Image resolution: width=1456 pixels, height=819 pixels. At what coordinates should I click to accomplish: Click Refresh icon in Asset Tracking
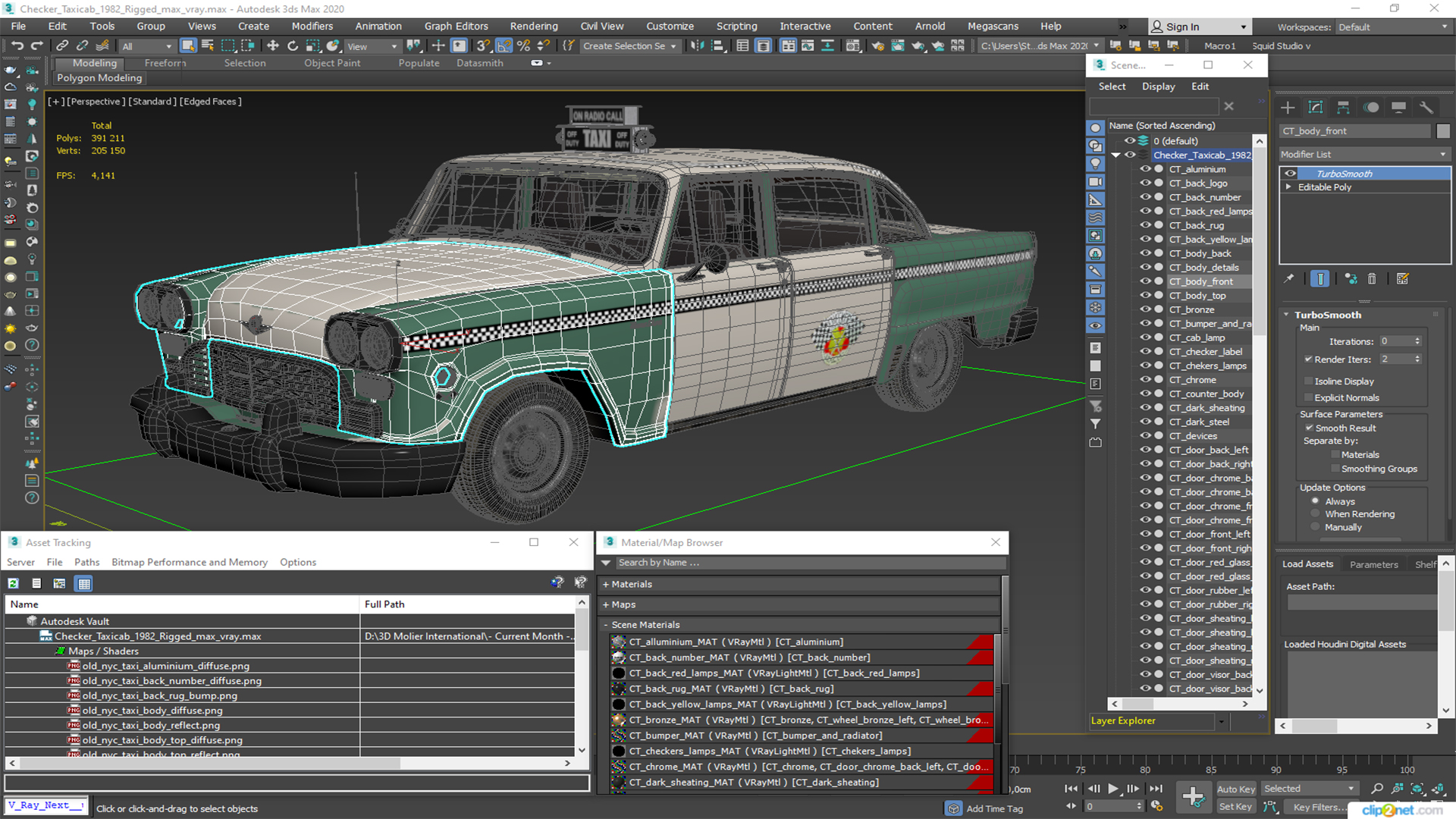click(x=14, y=583)
